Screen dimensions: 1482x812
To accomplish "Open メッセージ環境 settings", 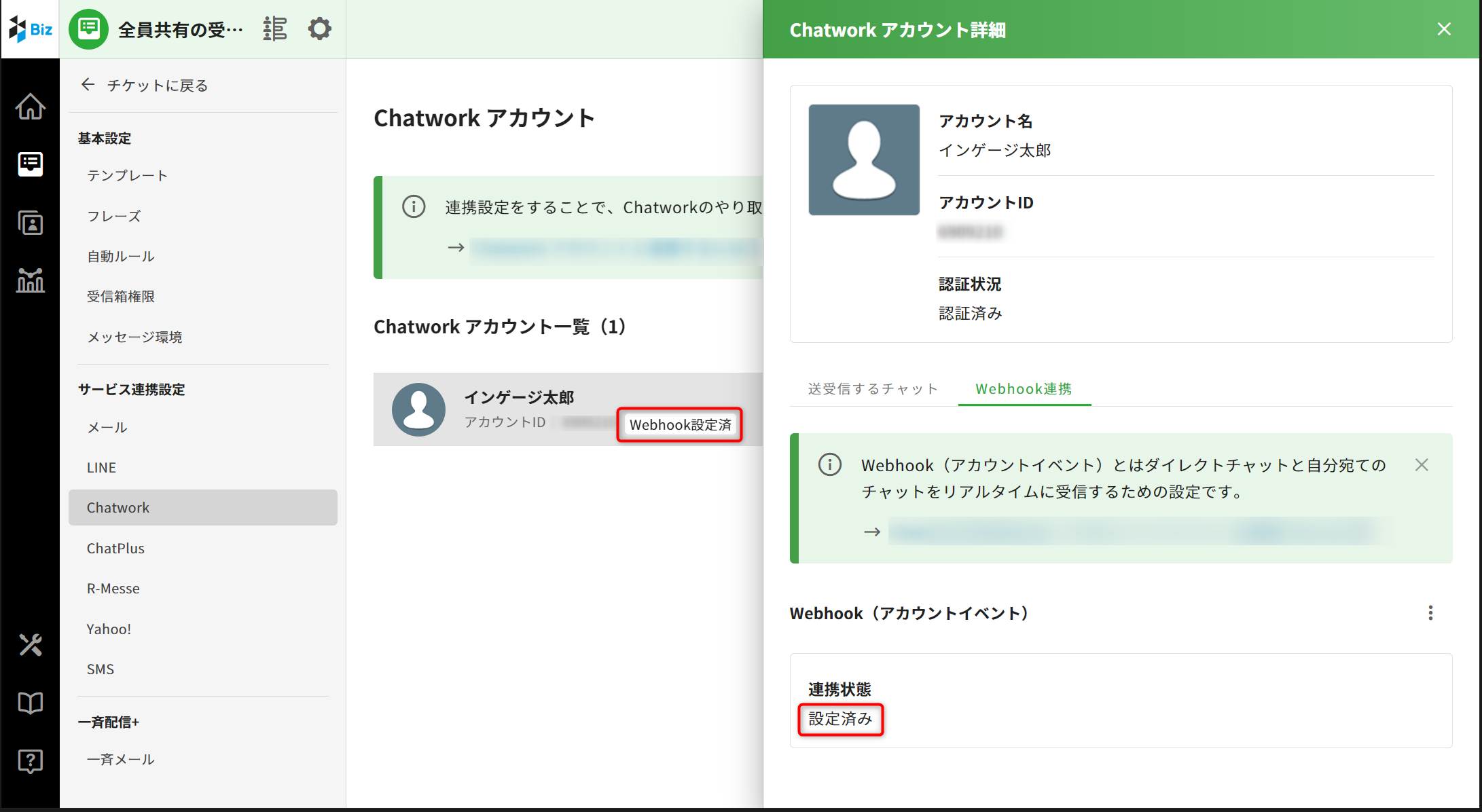I will pyautogui.click(x=134, y=337).
